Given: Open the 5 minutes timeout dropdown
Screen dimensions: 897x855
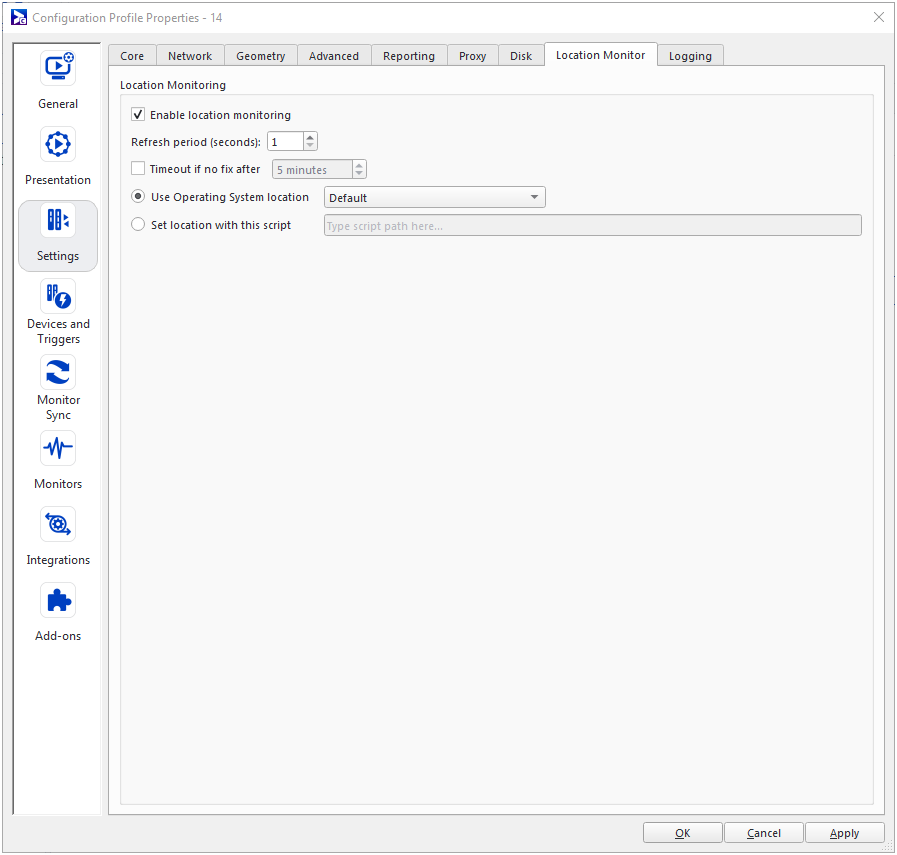Looking at the screenshot, I should tap(359, 170).
